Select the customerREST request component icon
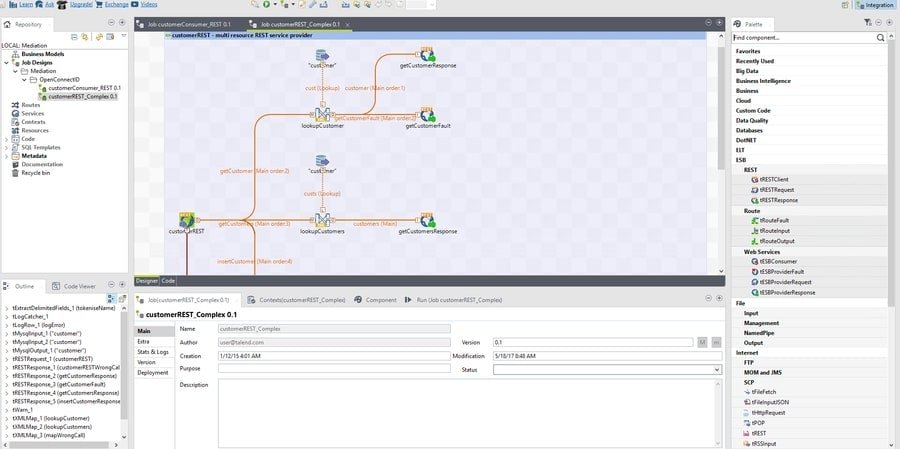Screen dimensions: 900x449 coord(186,219)
